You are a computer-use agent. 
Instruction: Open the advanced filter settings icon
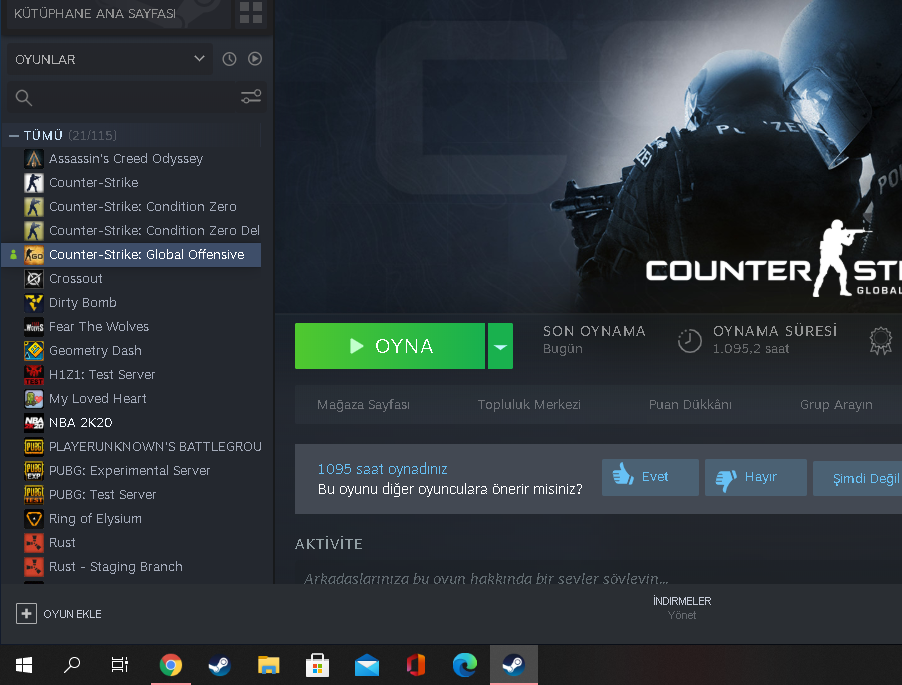click(x=251, y=97)
